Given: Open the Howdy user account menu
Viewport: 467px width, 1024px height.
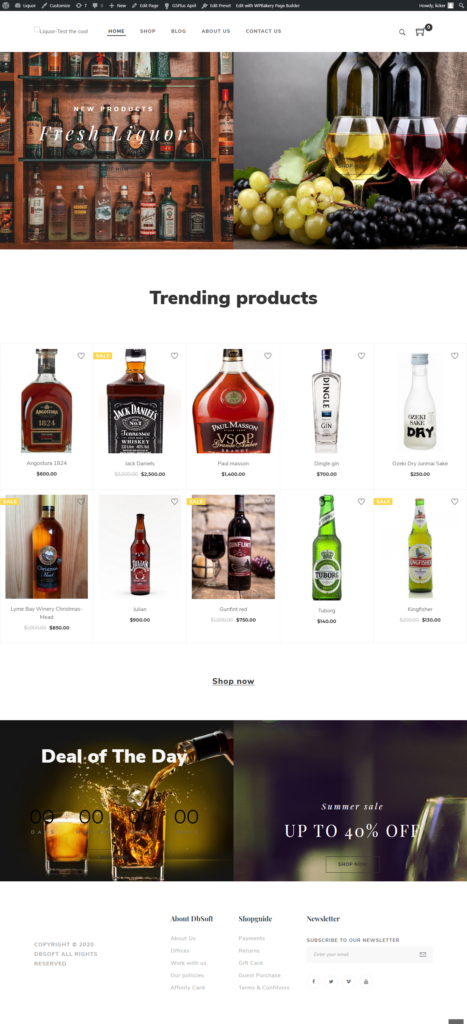Looking at the screenshot, I should [x=435, y=5].
